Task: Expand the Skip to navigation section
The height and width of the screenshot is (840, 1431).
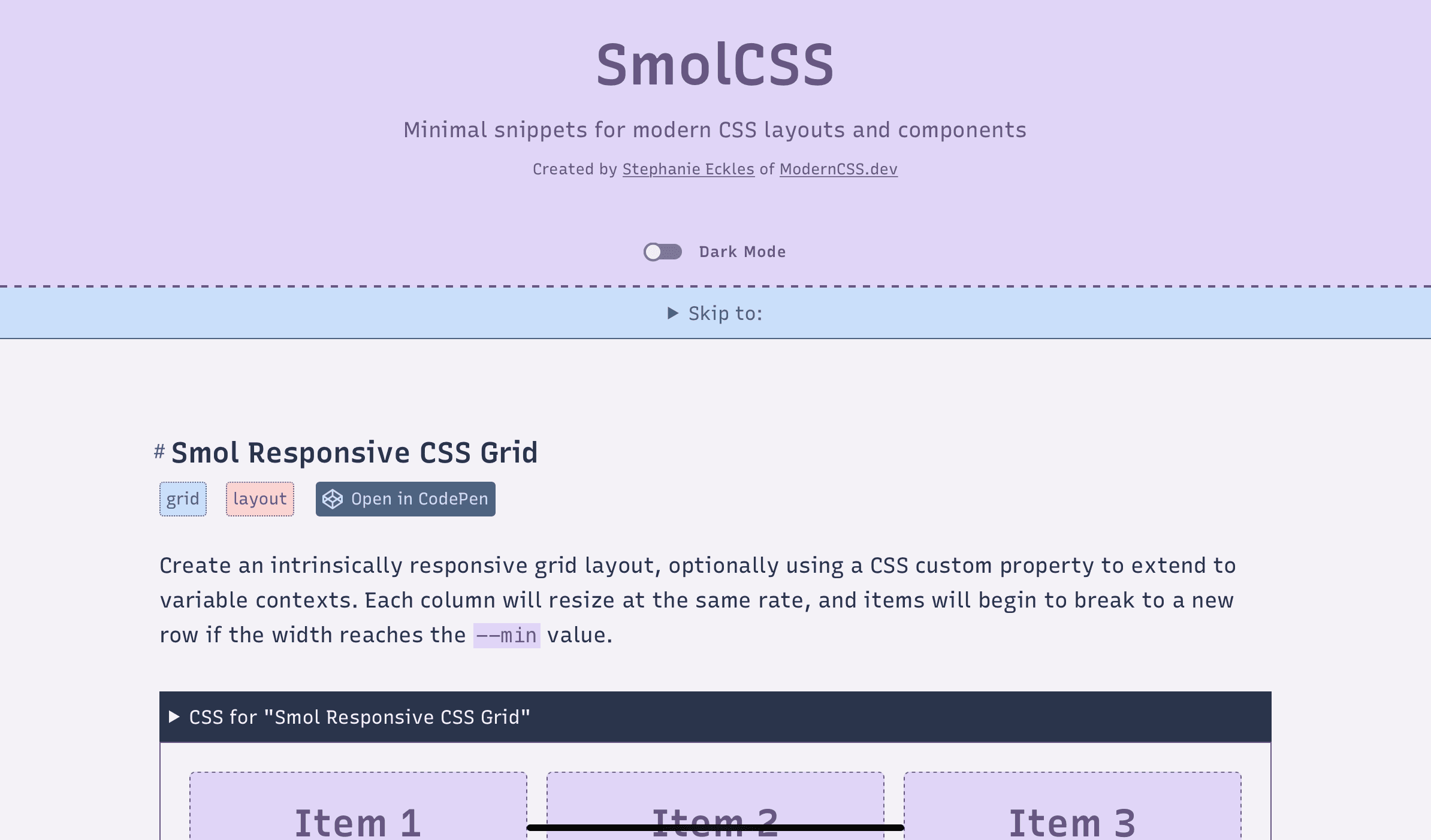Action: [x=715, y=313]
